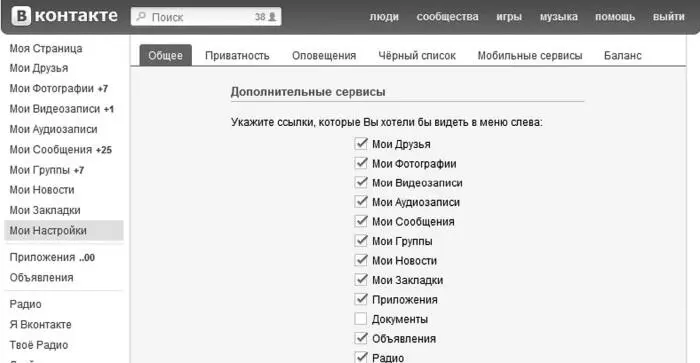
Task: Open the игры header link
Action: click(509, 17)
